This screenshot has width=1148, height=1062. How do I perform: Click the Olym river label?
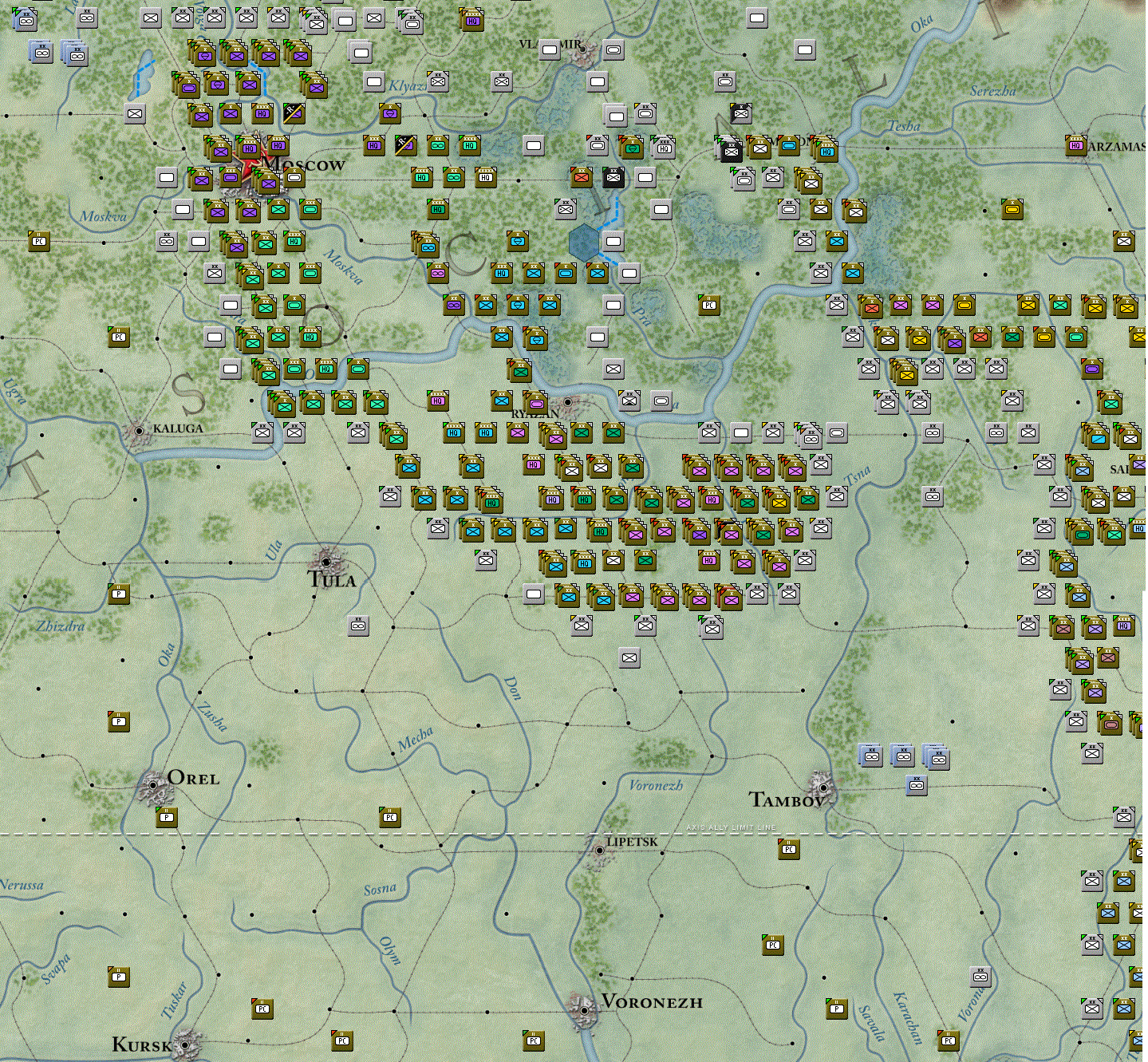[389, 950]
